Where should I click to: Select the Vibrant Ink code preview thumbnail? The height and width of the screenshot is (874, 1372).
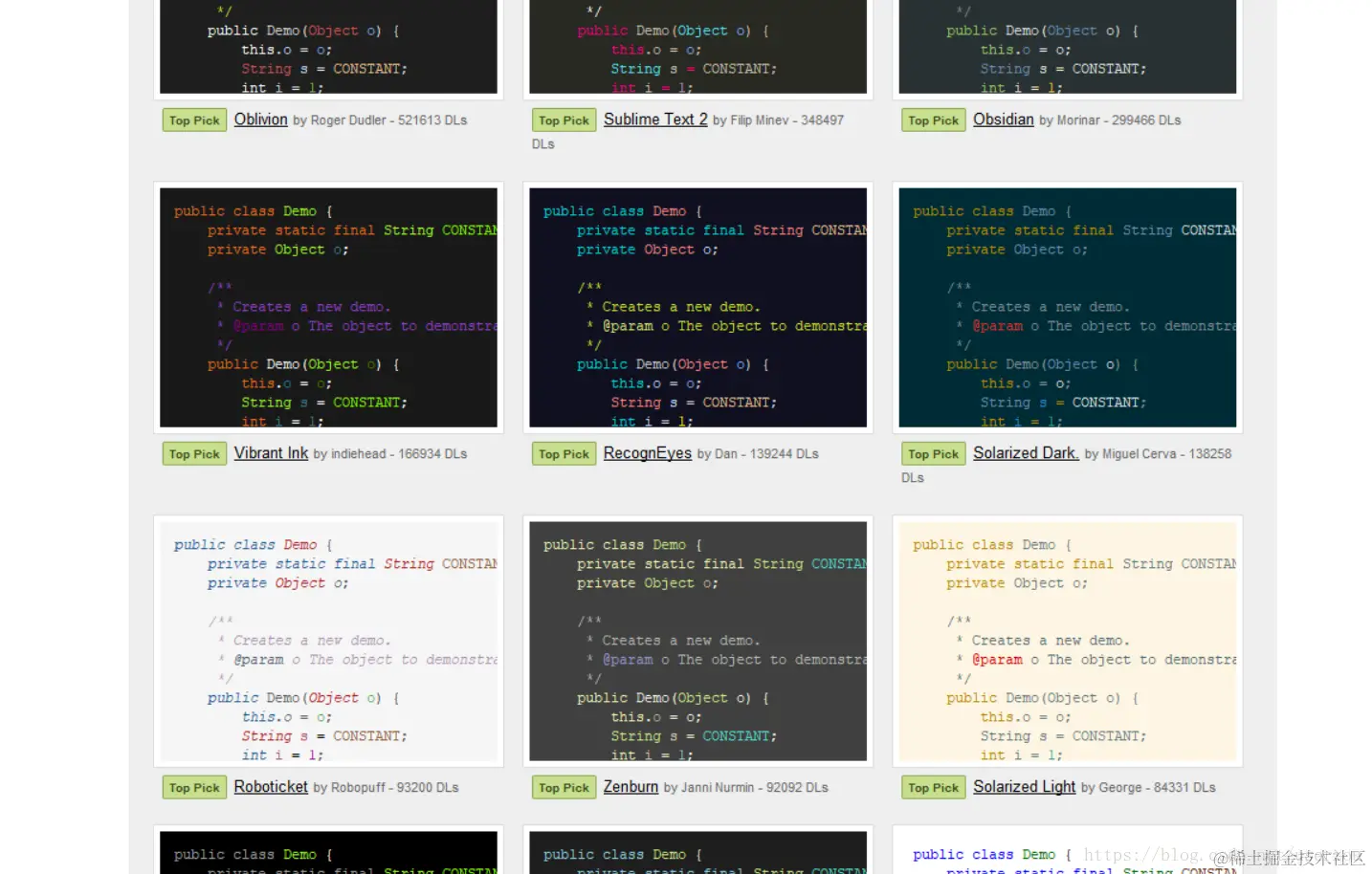(x=328, y=307)
